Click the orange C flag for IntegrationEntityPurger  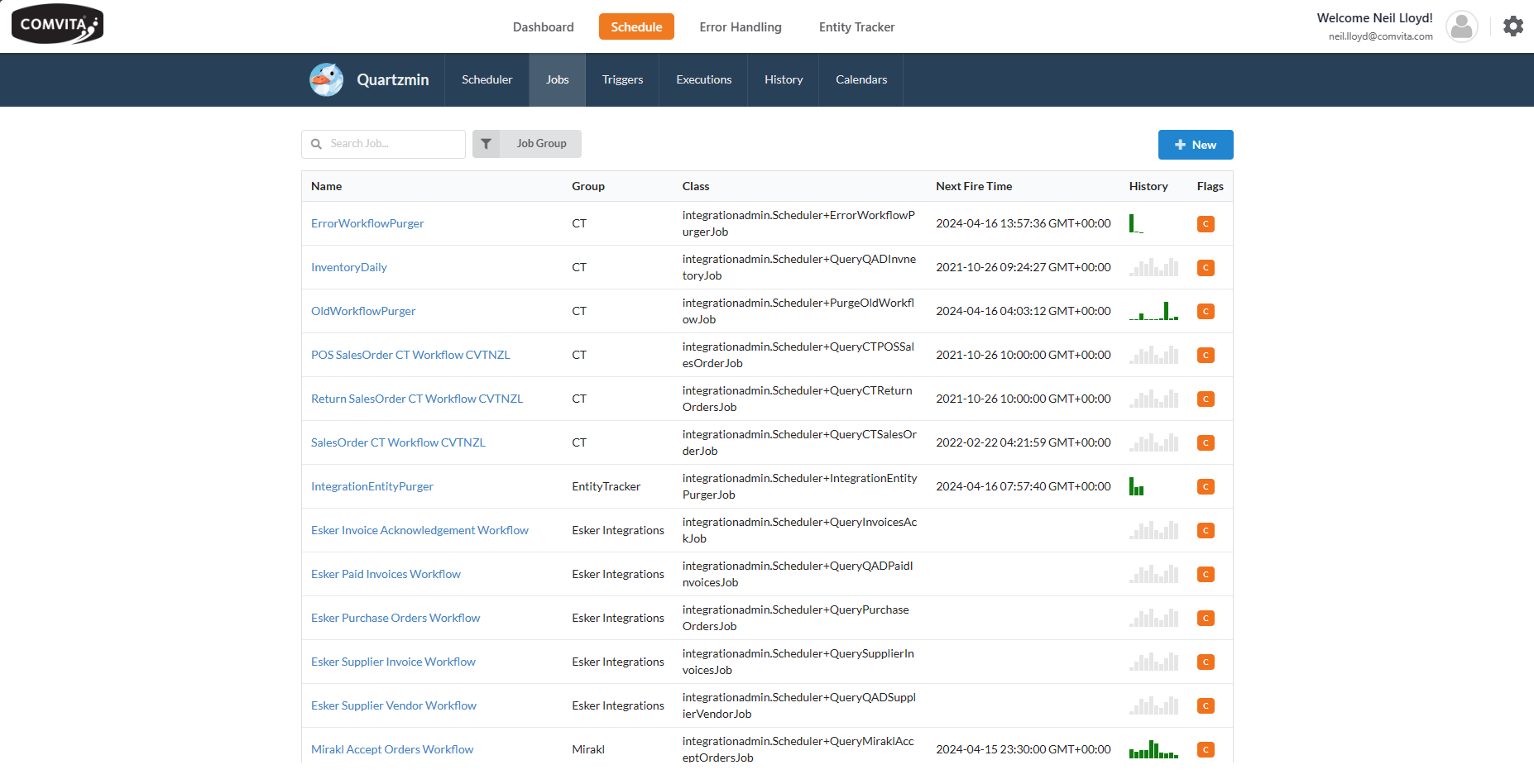point(1206,487)
